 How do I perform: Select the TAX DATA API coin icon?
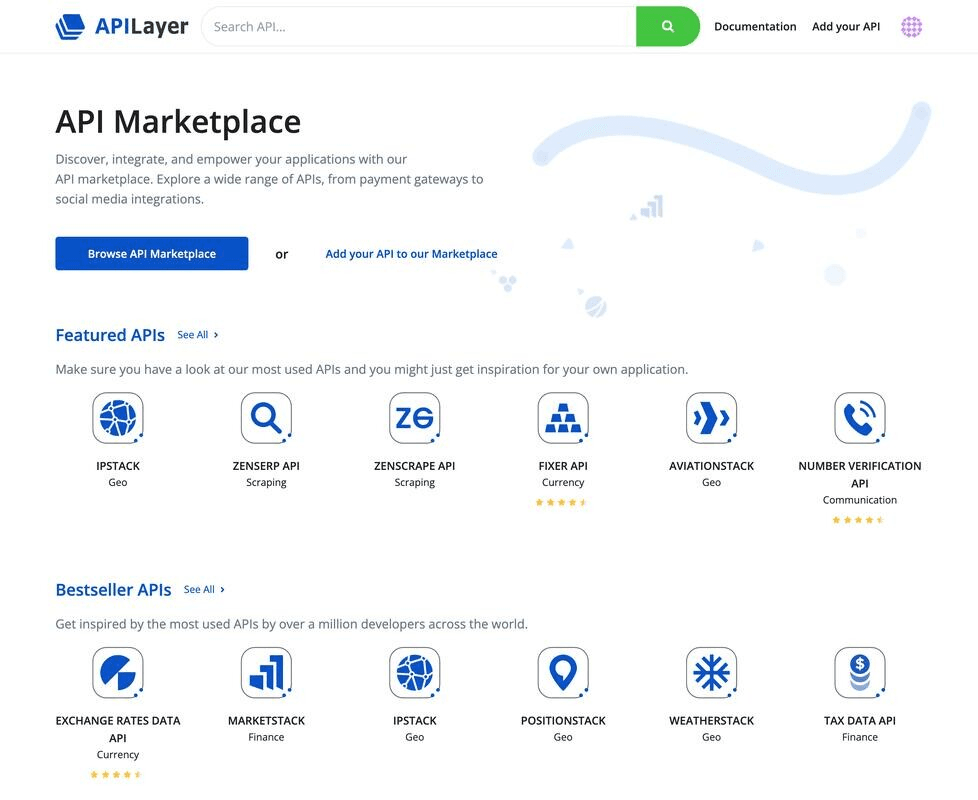860,675
